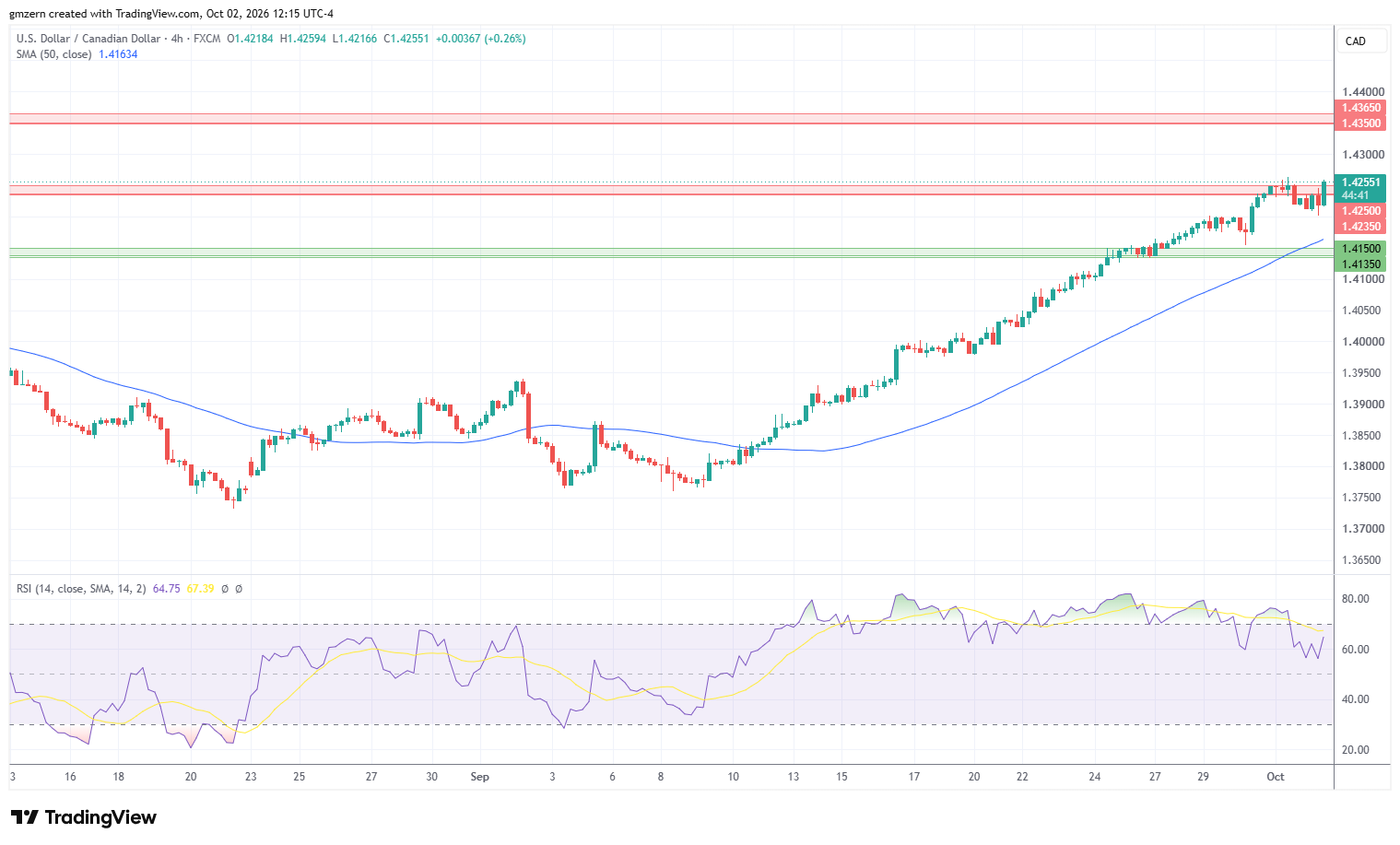Click the 1.43500 price label
Image resolution: width=1400 pixels, height=845 pixels.
point(1360,123)
